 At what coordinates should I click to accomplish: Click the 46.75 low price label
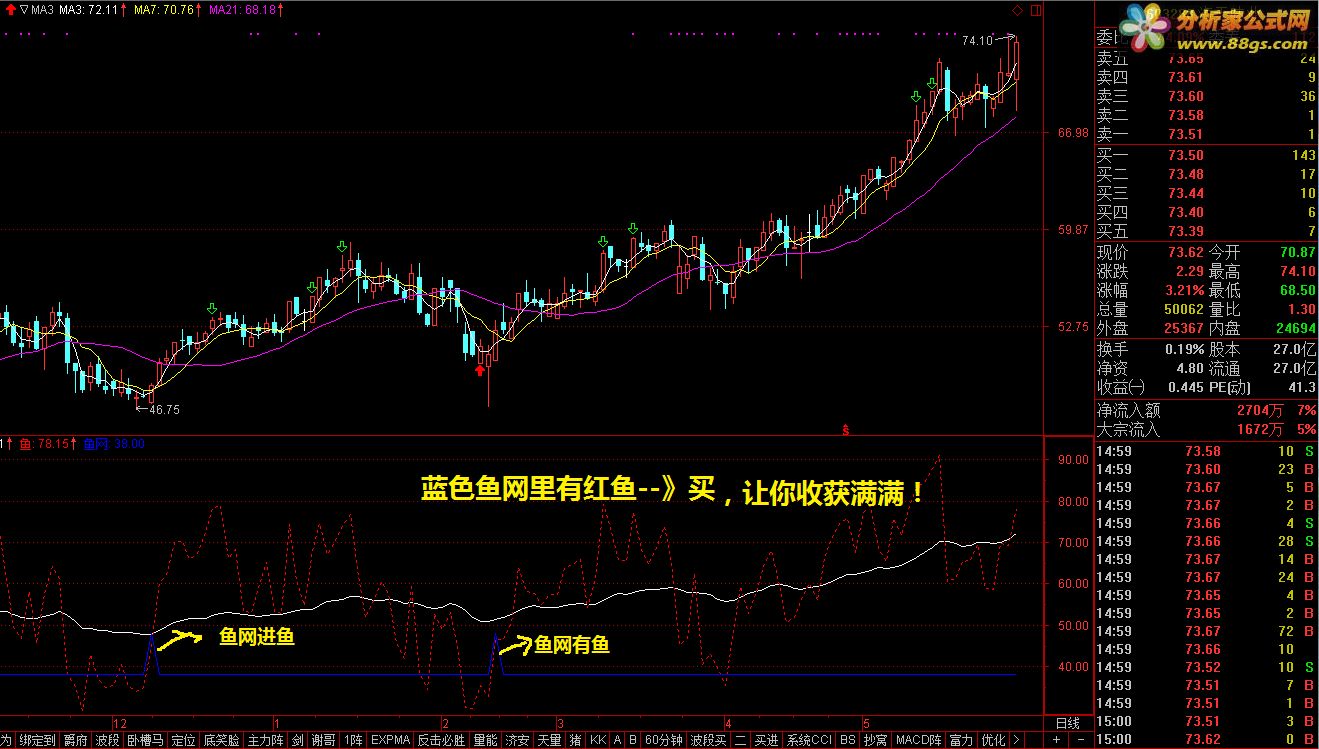tap(164, 409)
